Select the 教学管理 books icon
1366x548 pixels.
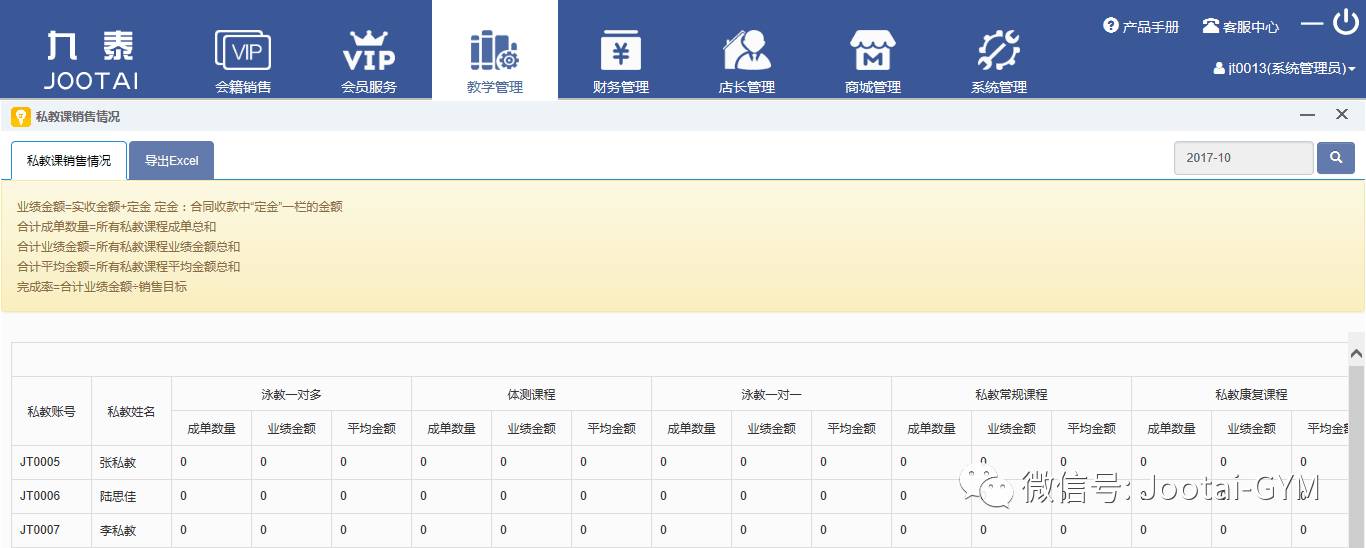[x=494, y=50]
